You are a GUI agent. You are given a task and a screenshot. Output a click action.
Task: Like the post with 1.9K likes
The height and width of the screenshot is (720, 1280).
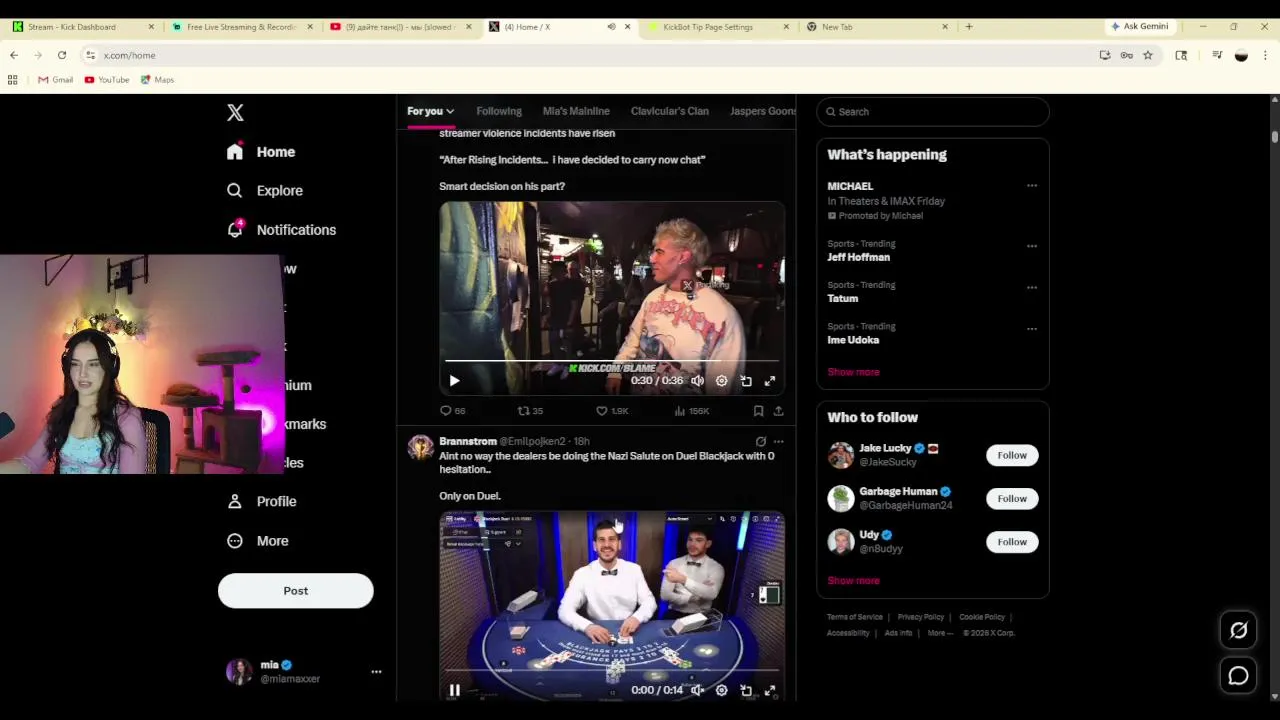point(612,411)
